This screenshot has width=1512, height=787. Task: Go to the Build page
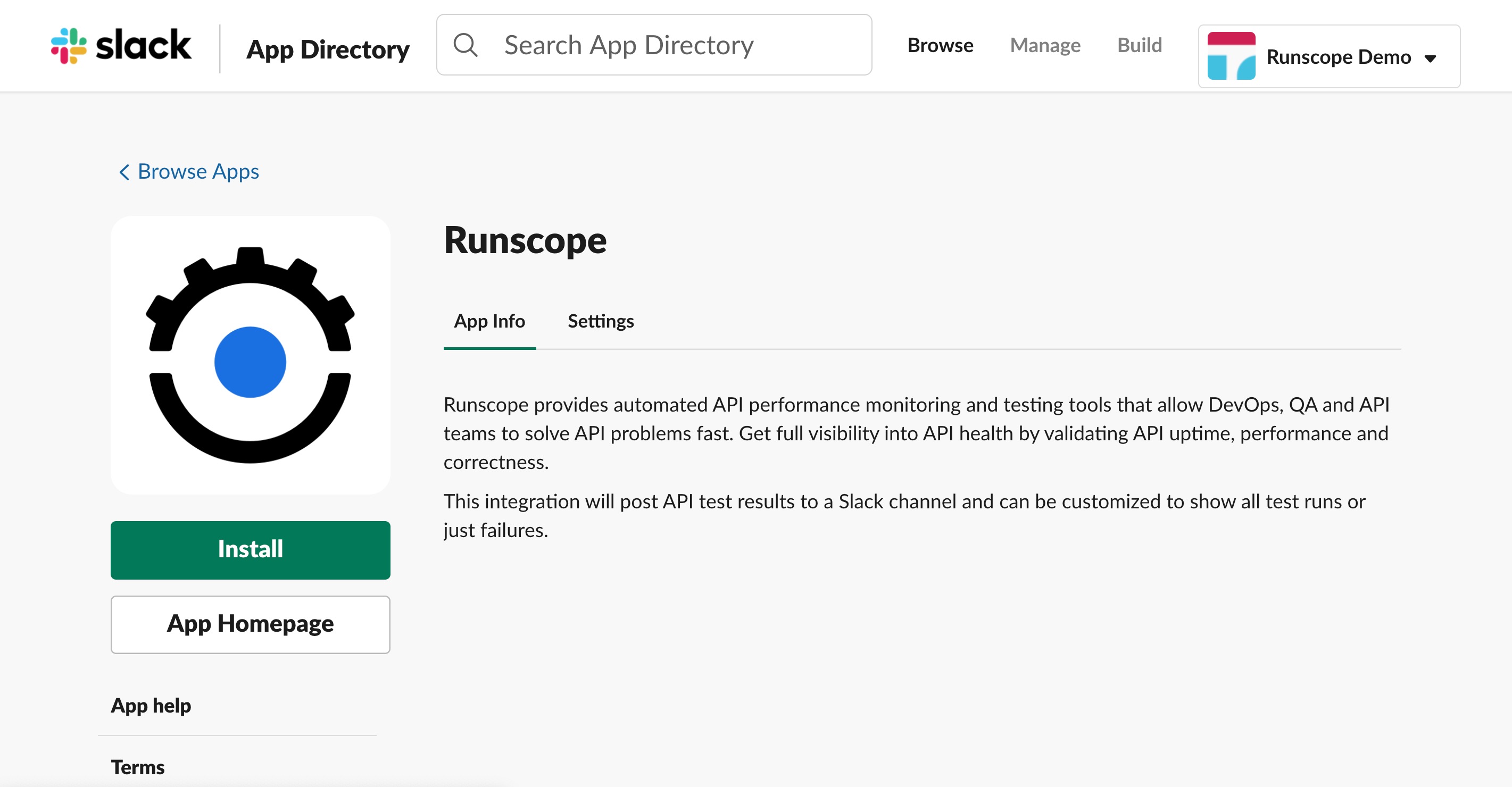(1139, 45)
